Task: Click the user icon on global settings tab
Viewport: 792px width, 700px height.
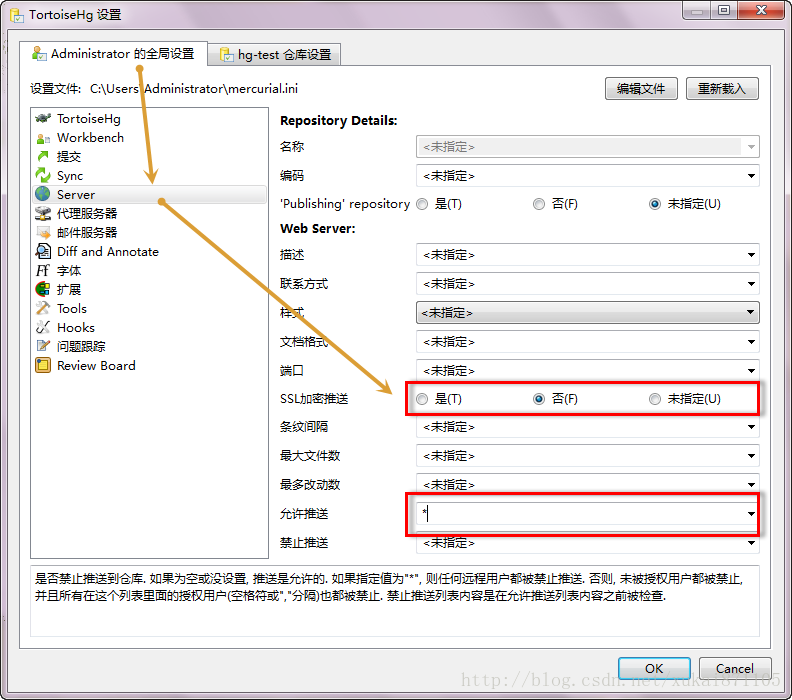Action: (39, 53)
